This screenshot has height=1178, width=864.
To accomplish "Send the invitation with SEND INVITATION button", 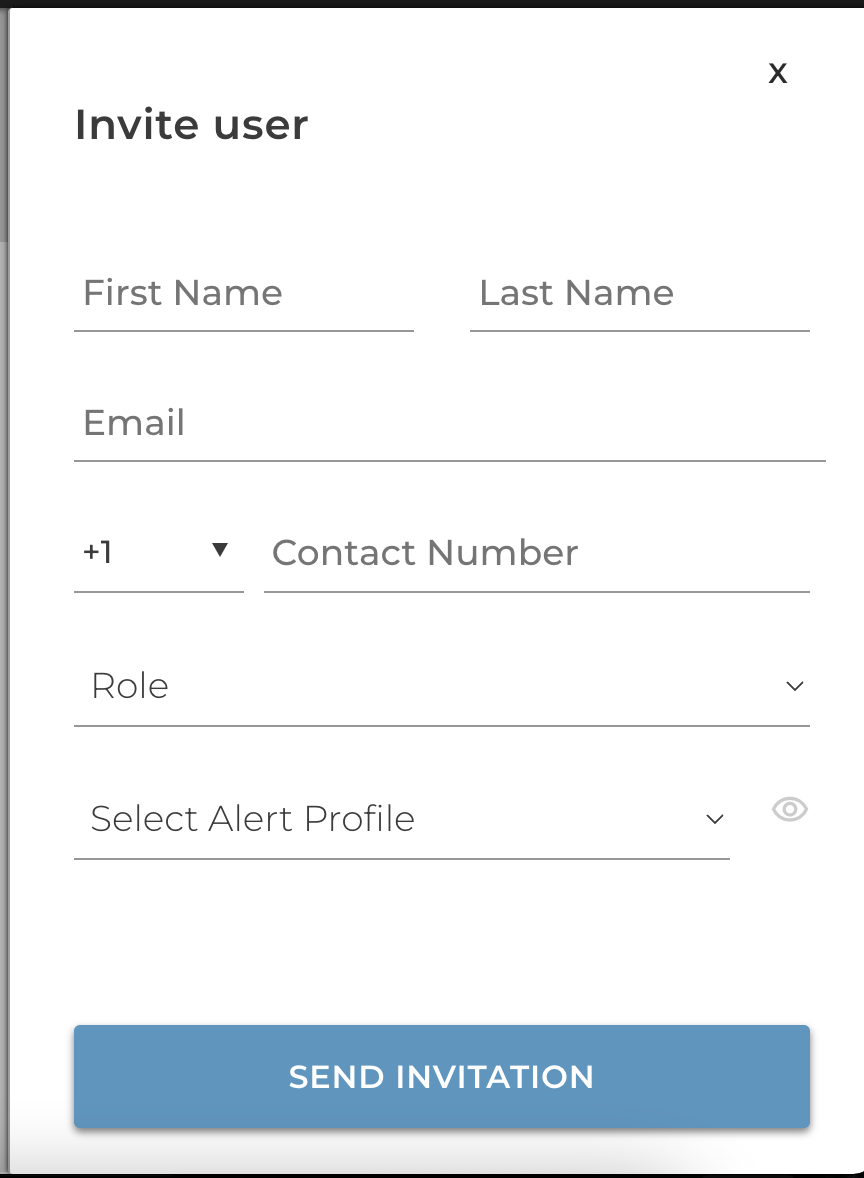I will 442,1077.
